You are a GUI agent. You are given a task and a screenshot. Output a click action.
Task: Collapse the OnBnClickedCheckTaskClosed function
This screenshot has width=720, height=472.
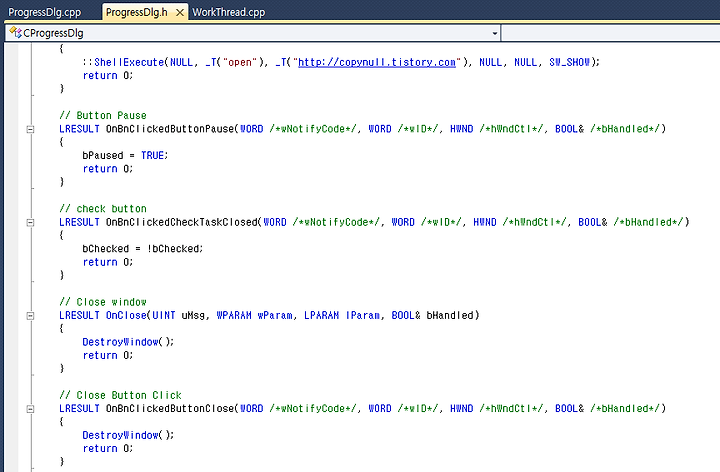[x=30, y=223]
